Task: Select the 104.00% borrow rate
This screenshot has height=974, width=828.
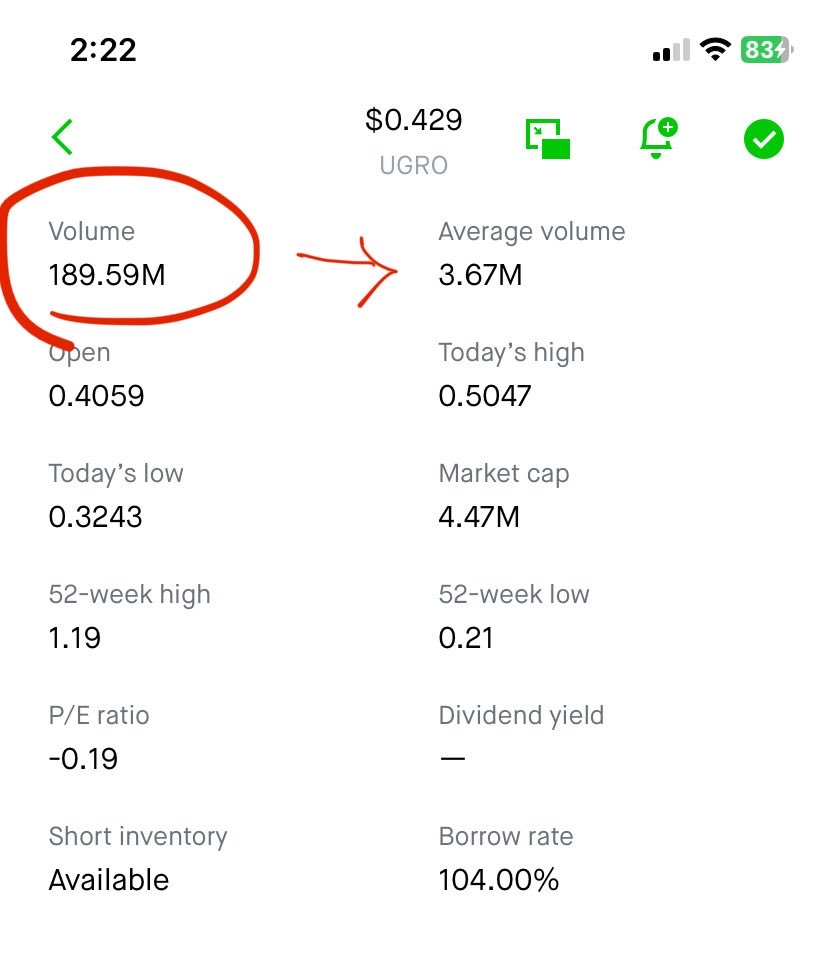Action: click(x=499, y=881)
